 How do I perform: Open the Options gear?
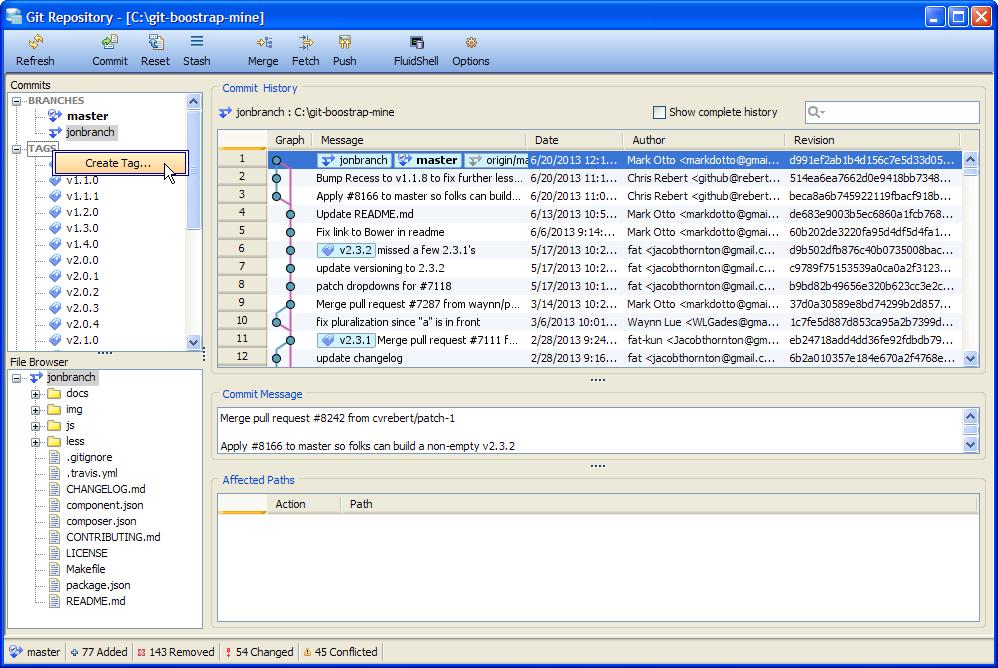click(470, 50)
